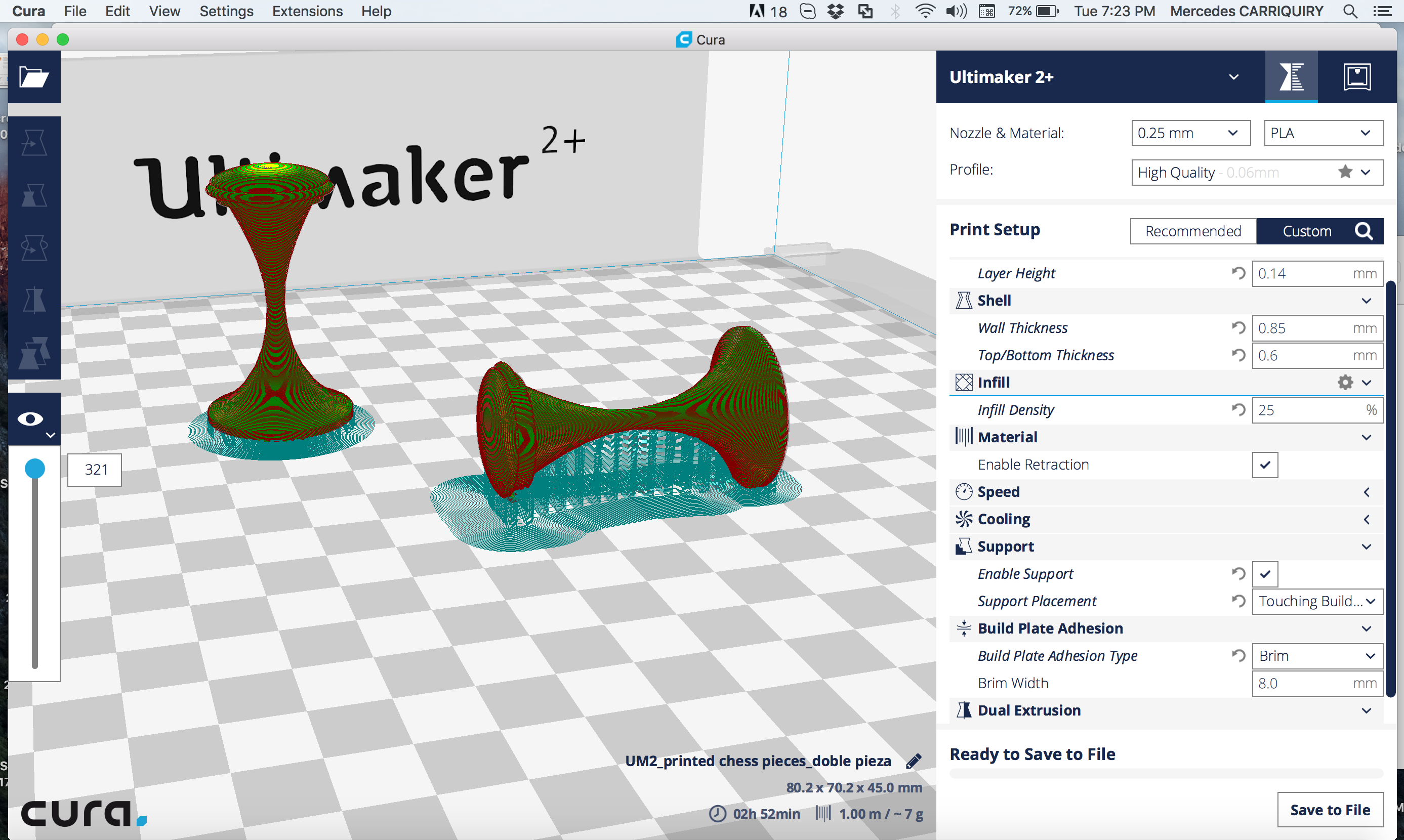The width and height of the screenshot is (1404, 840).
Task: Reset Support Placement to default
Action: pos(1238,601)
